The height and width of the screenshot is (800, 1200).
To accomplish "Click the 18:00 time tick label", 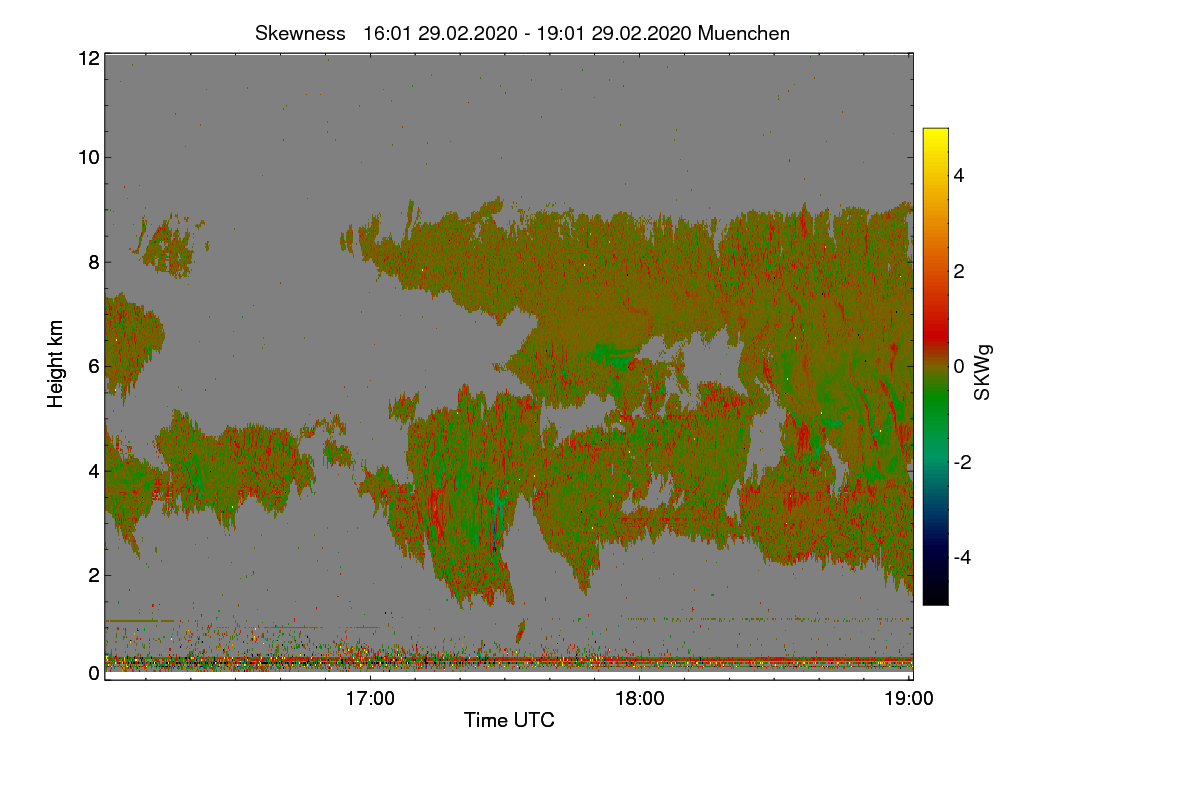I will (x=639, y=698).
